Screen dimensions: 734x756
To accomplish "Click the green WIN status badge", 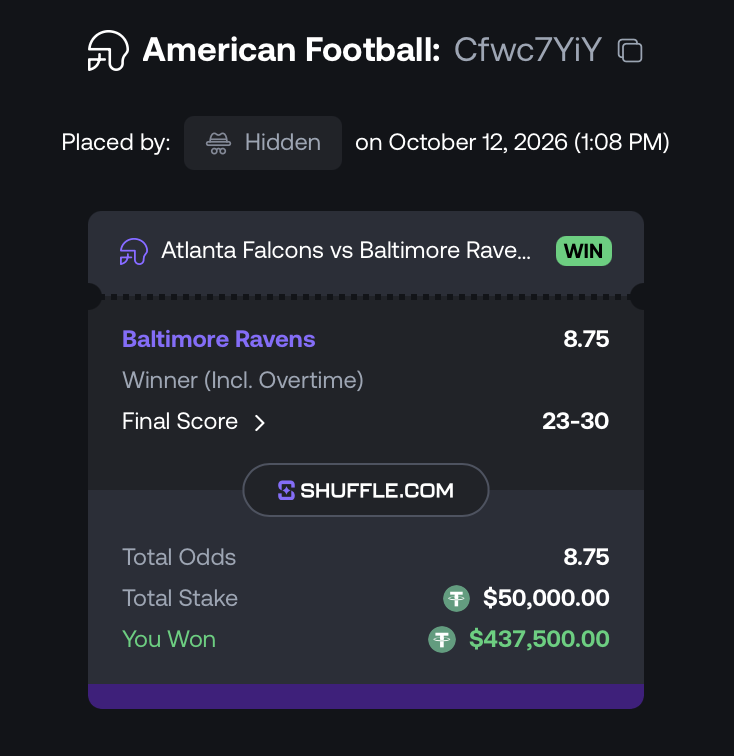I will pos(584,251).
